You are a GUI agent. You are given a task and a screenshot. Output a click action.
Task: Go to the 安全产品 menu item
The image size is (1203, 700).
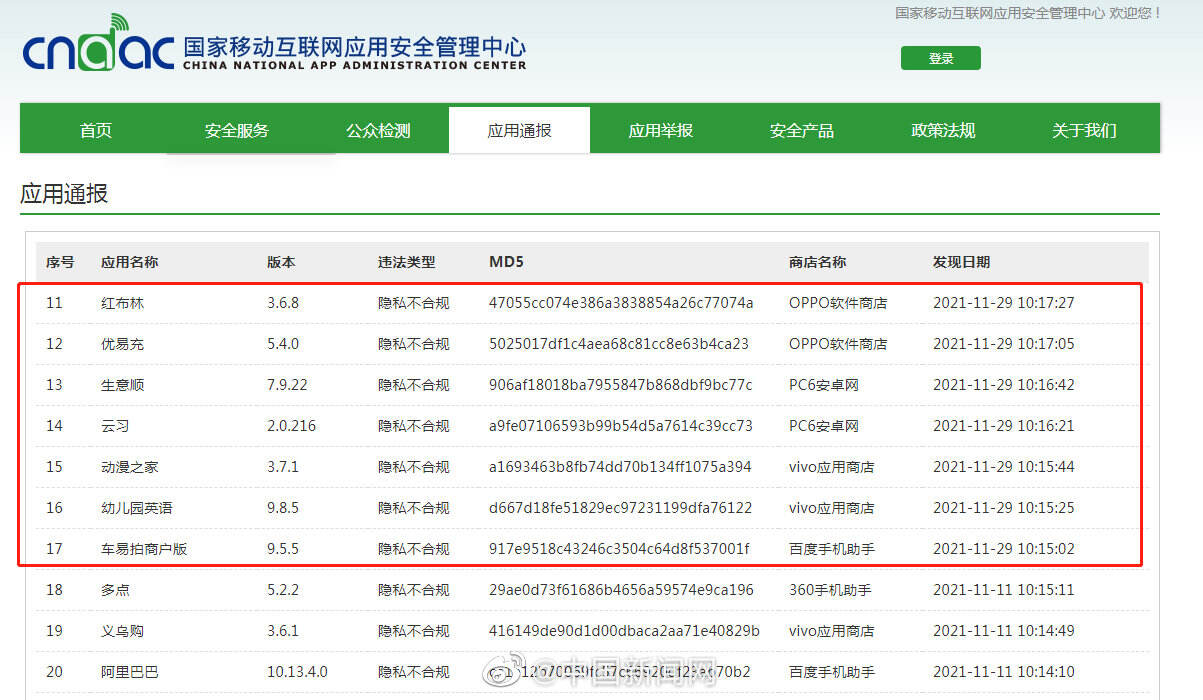pyautogui.click(x=802, y=130)
